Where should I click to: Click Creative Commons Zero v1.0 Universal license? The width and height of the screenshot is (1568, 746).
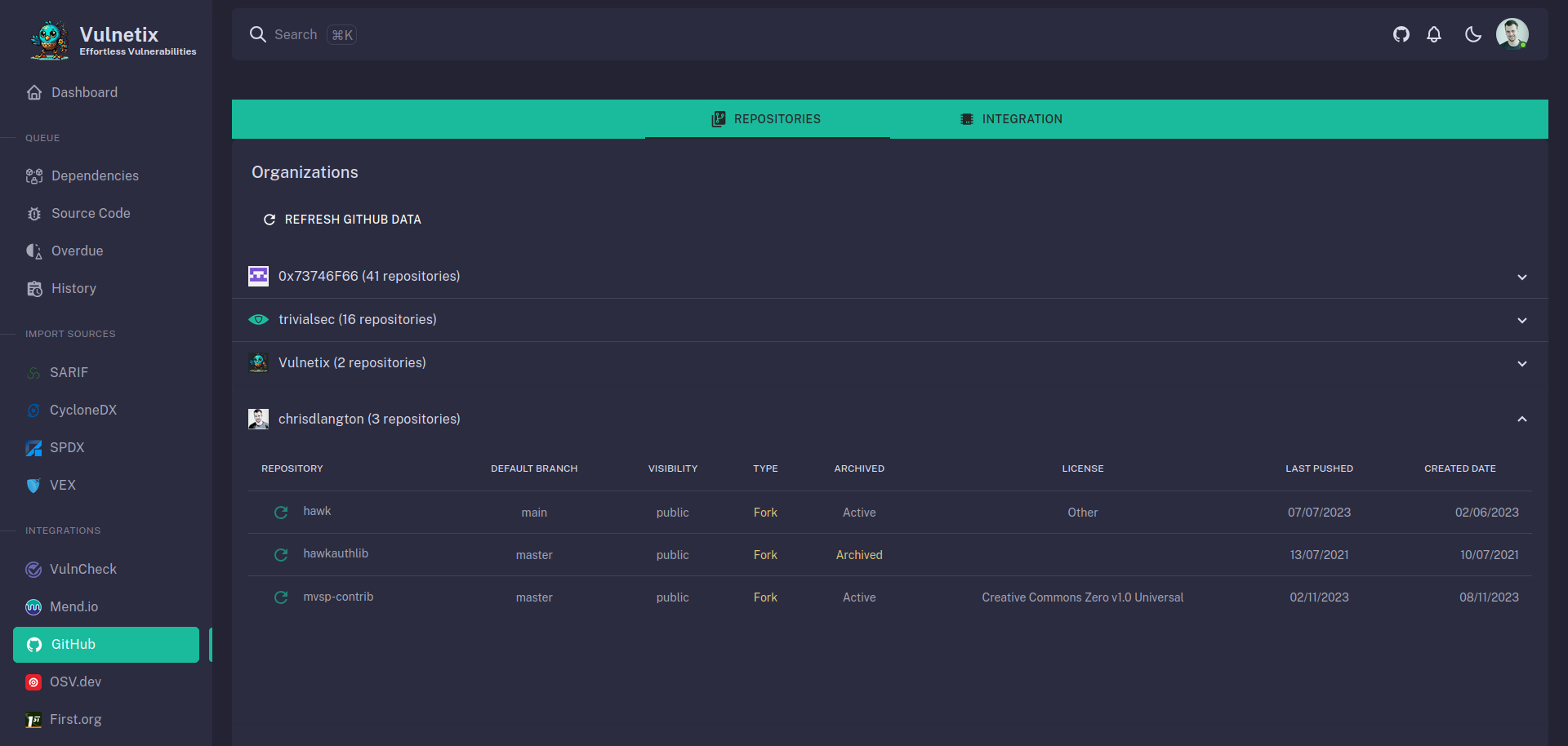click(x=1083, y=597)
